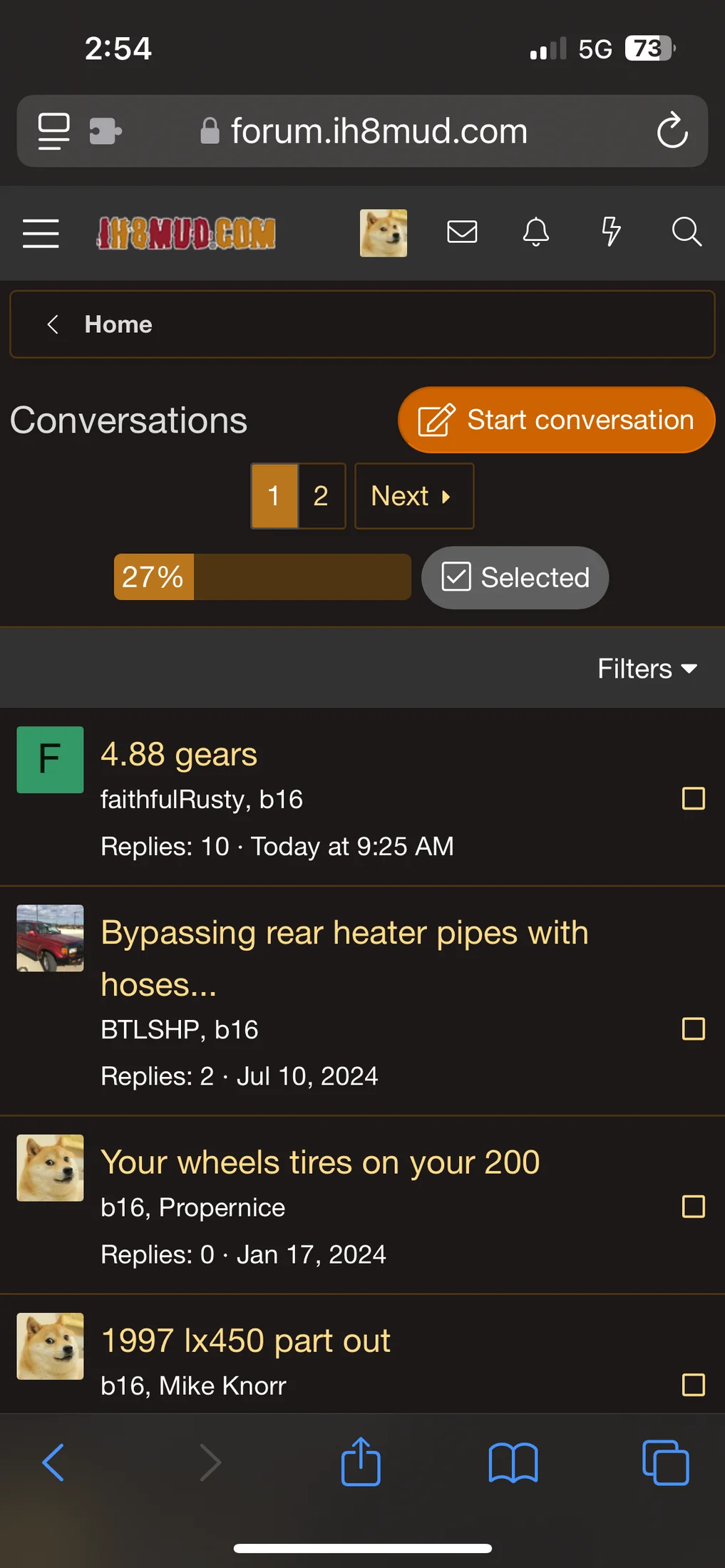This screenshot has height=1568, width=725.
Task: Open the 1997 lx450 part out thread
Action: point(246,1341)
